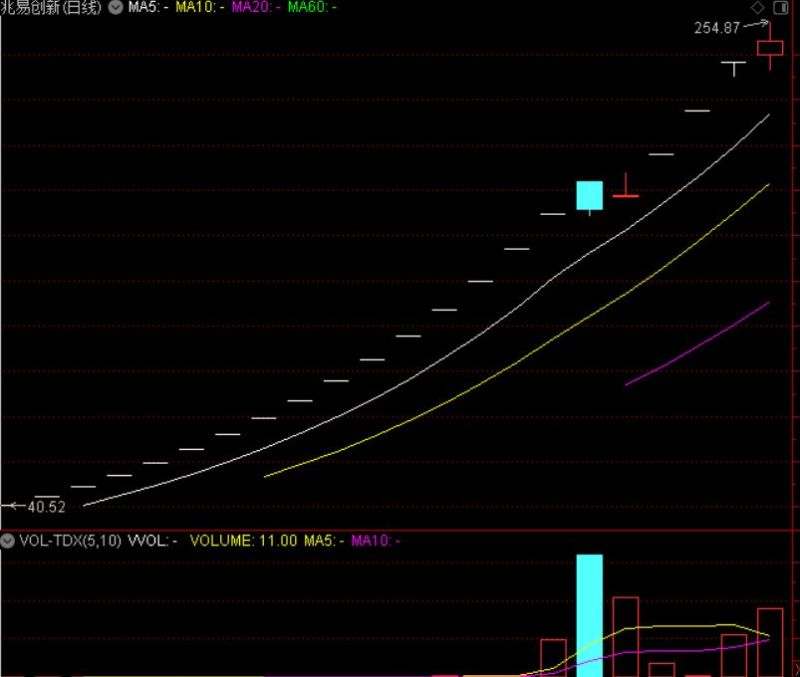Click the large cyan candlestick body
Image resolution: width=800 pixels, height=677 pixels.
pyautogui.click(x=590, y=195)
